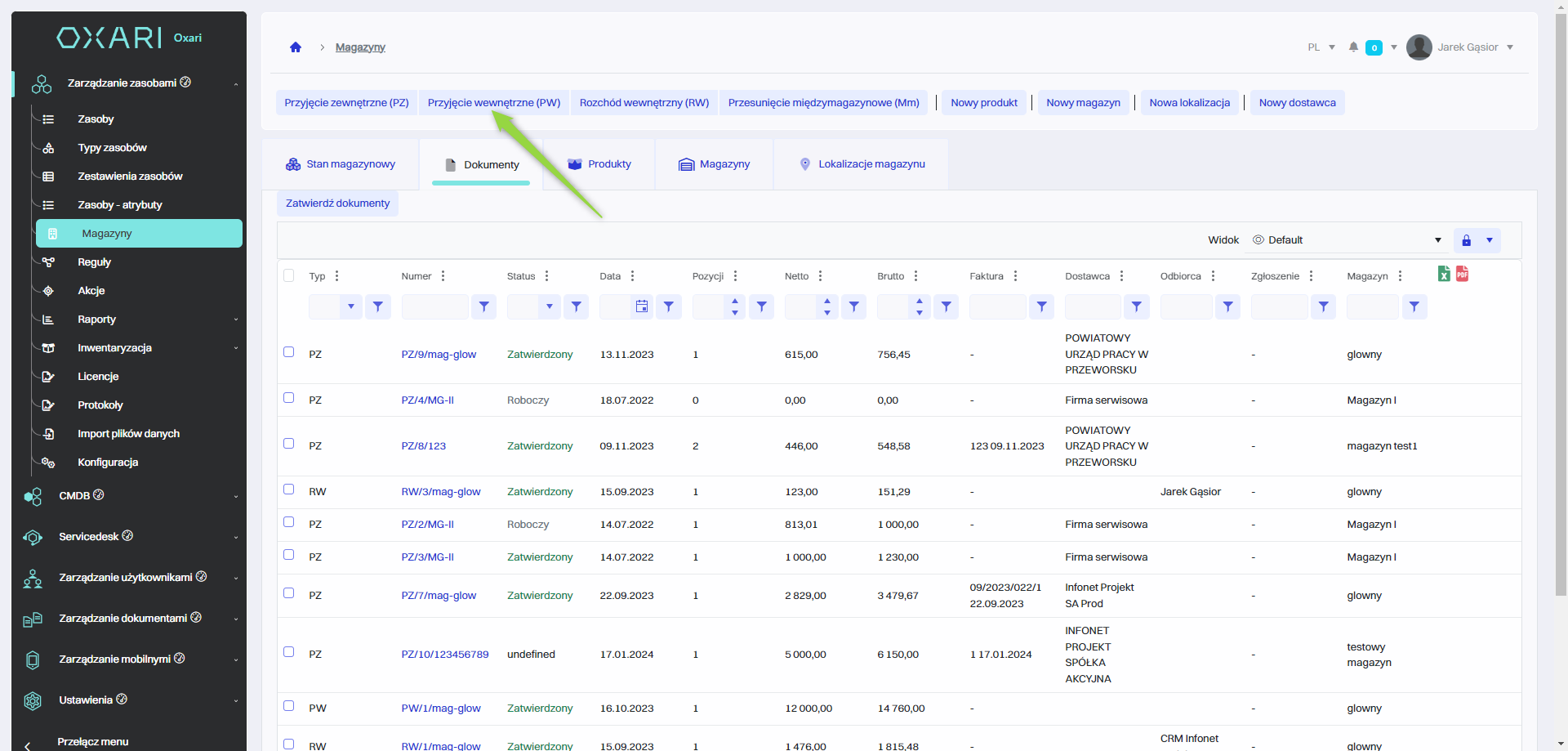Open Status column options menu dots
The image size is (1568, 751).
point(547,276)
